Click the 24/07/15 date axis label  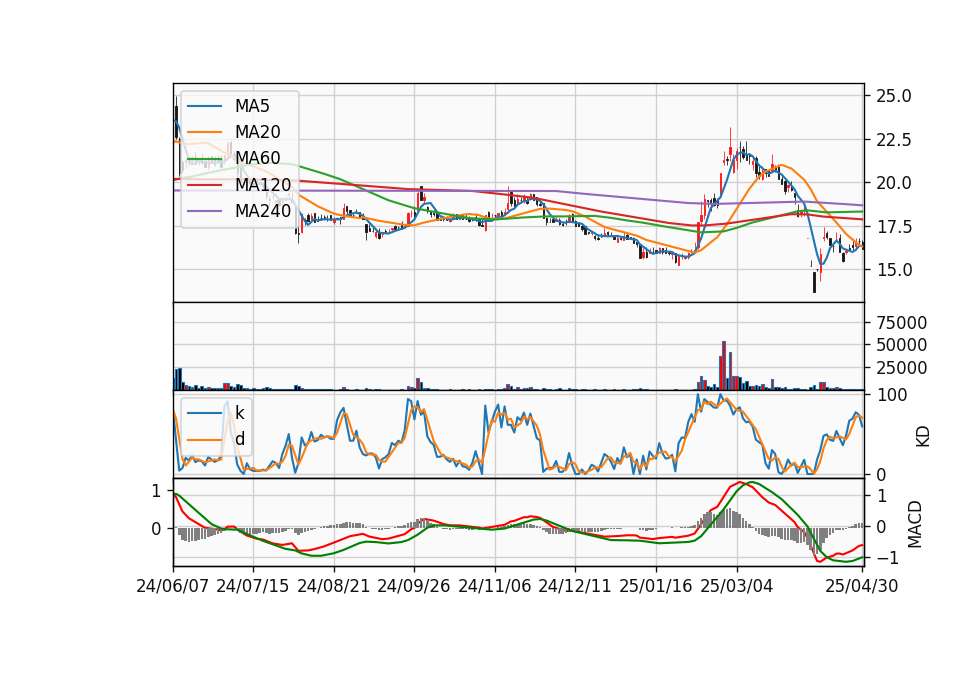pyautogui.click(x=253, y=586)
